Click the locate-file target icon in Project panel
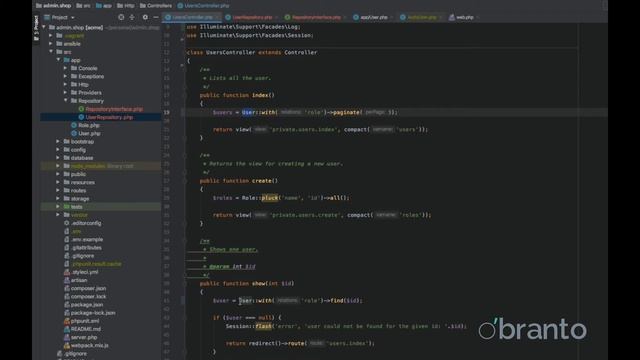The width and height of the screenshot is (640, 360). tap(121, 17)
